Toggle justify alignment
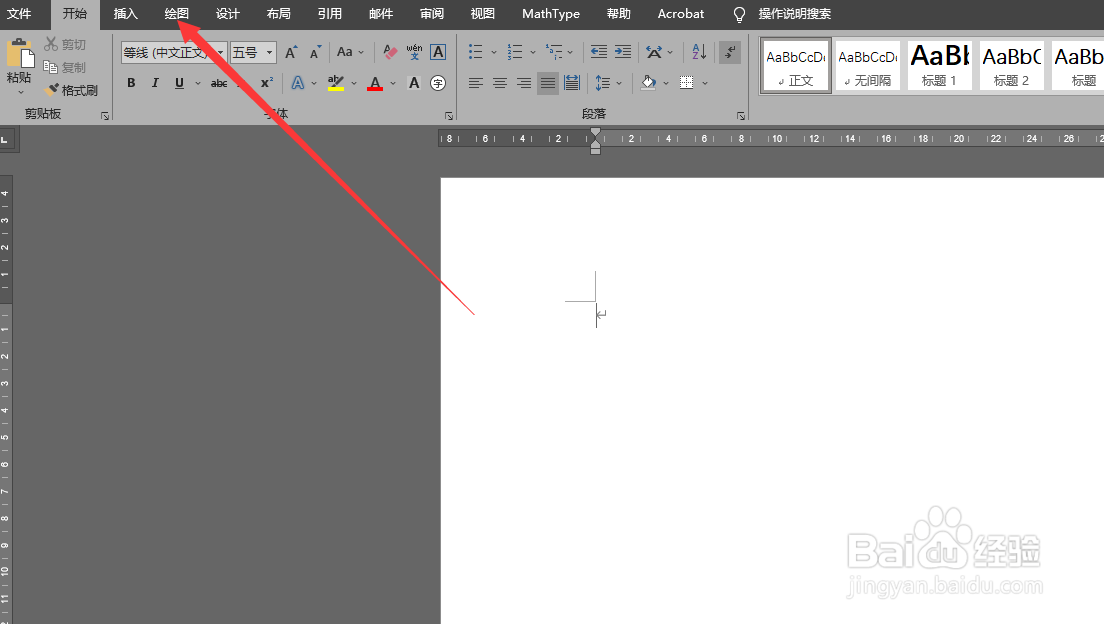 click(548, 83)
